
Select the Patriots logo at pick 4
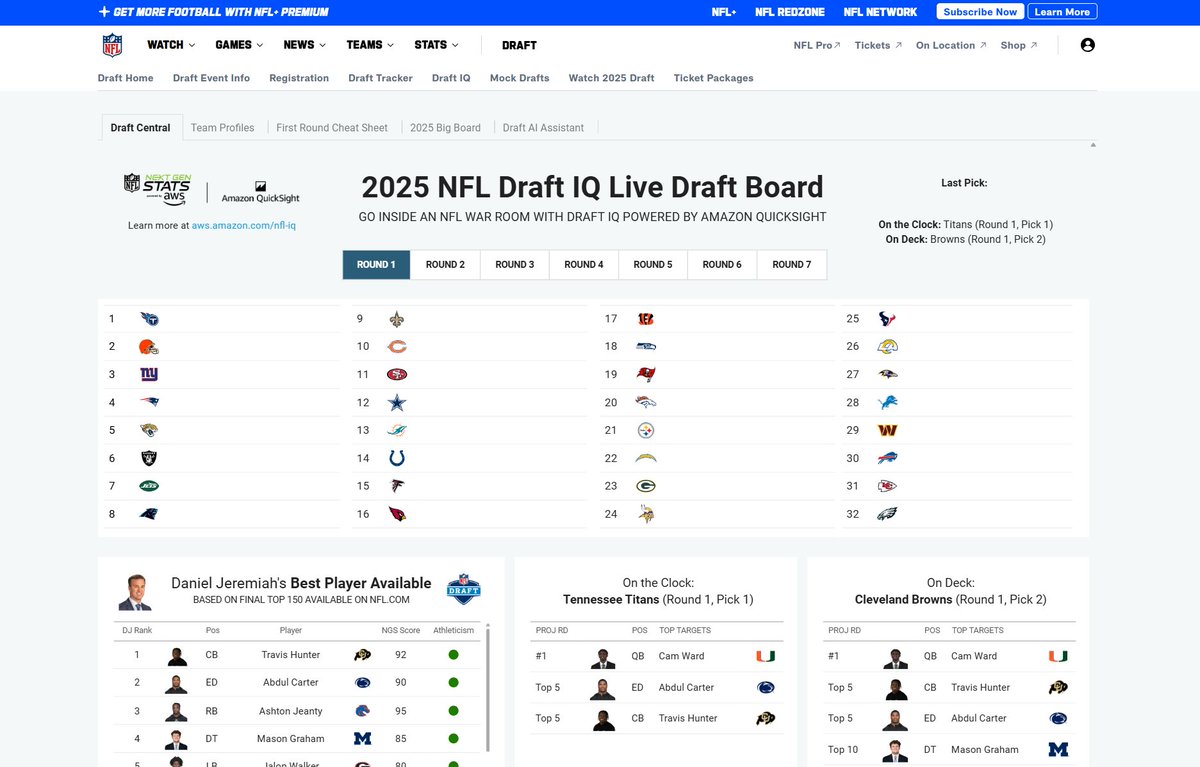coord(149,402)
